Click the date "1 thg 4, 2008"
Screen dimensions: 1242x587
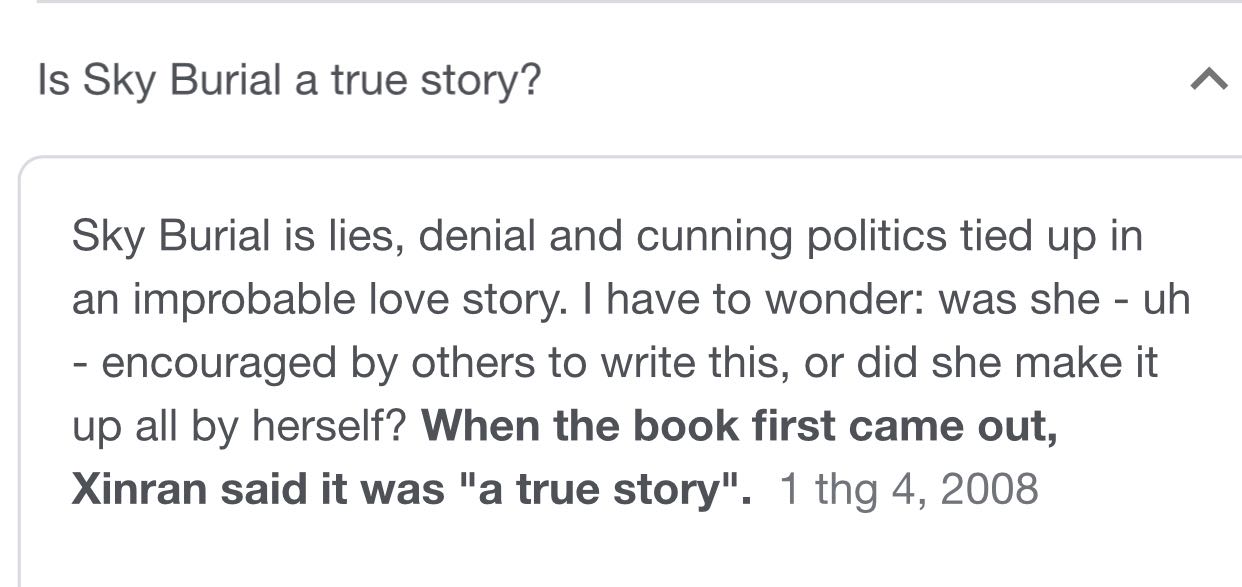[908, 490]
